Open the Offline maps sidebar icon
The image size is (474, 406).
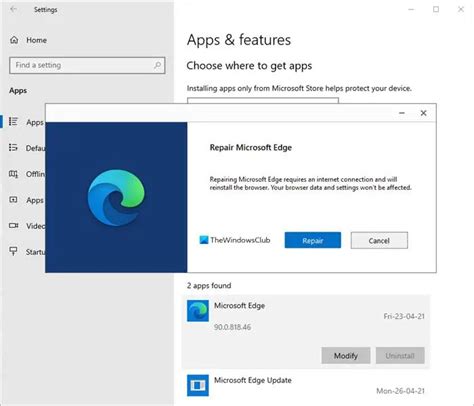pyautogui.click(x=13, y=174)
